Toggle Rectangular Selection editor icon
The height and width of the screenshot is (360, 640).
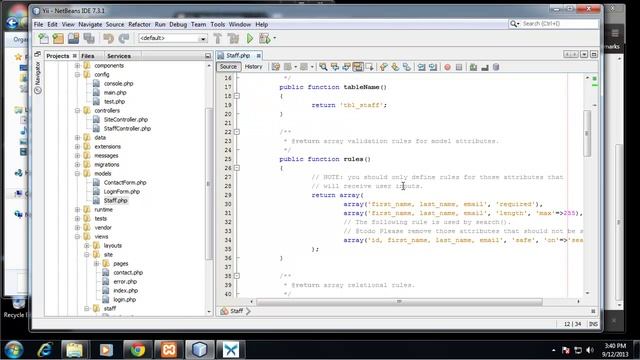click(x=369, y=67)
